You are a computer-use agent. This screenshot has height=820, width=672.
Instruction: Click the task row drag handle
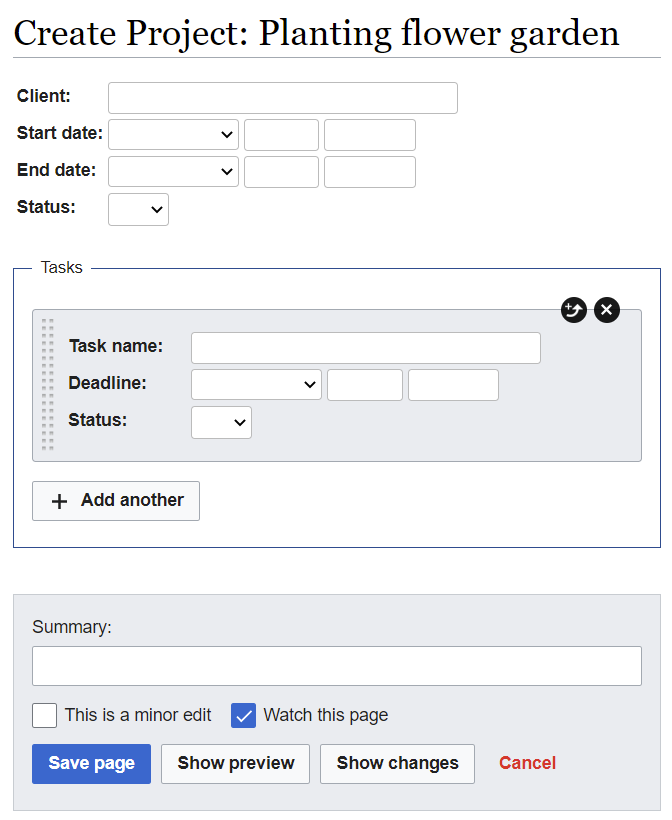tap(47, 385)
